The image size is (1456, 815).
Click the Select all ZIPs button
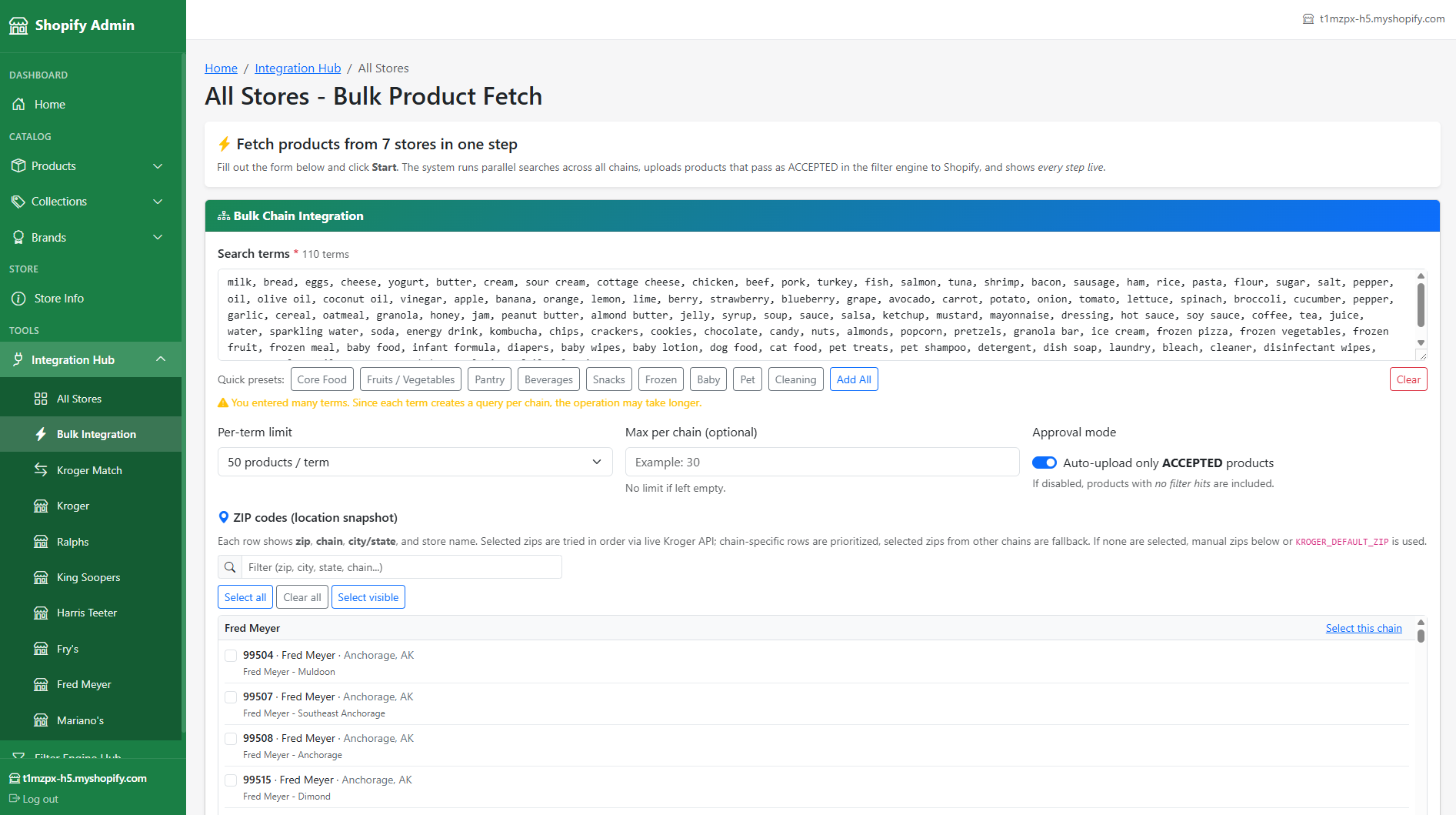pos(245,597)
